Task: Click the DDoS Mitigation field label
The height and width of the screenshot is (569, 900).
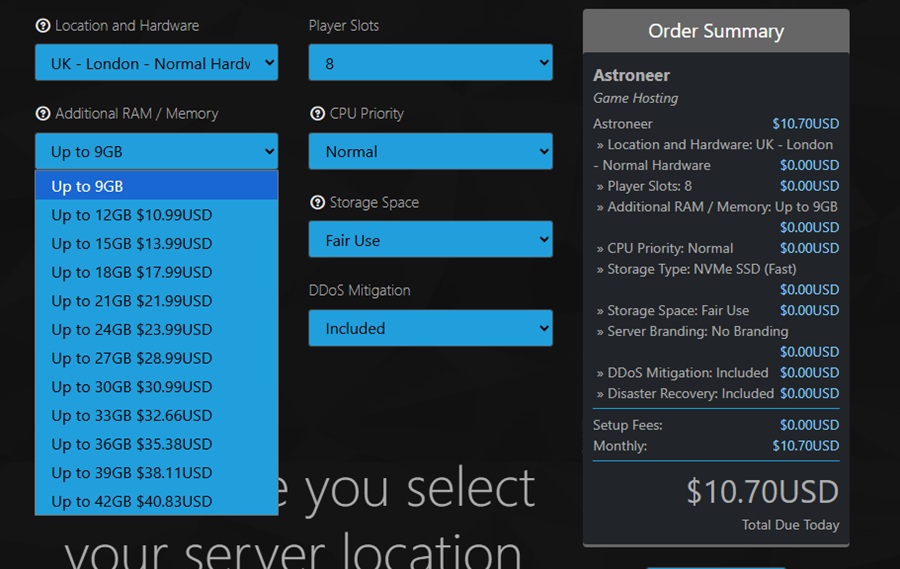Action: 359,291
